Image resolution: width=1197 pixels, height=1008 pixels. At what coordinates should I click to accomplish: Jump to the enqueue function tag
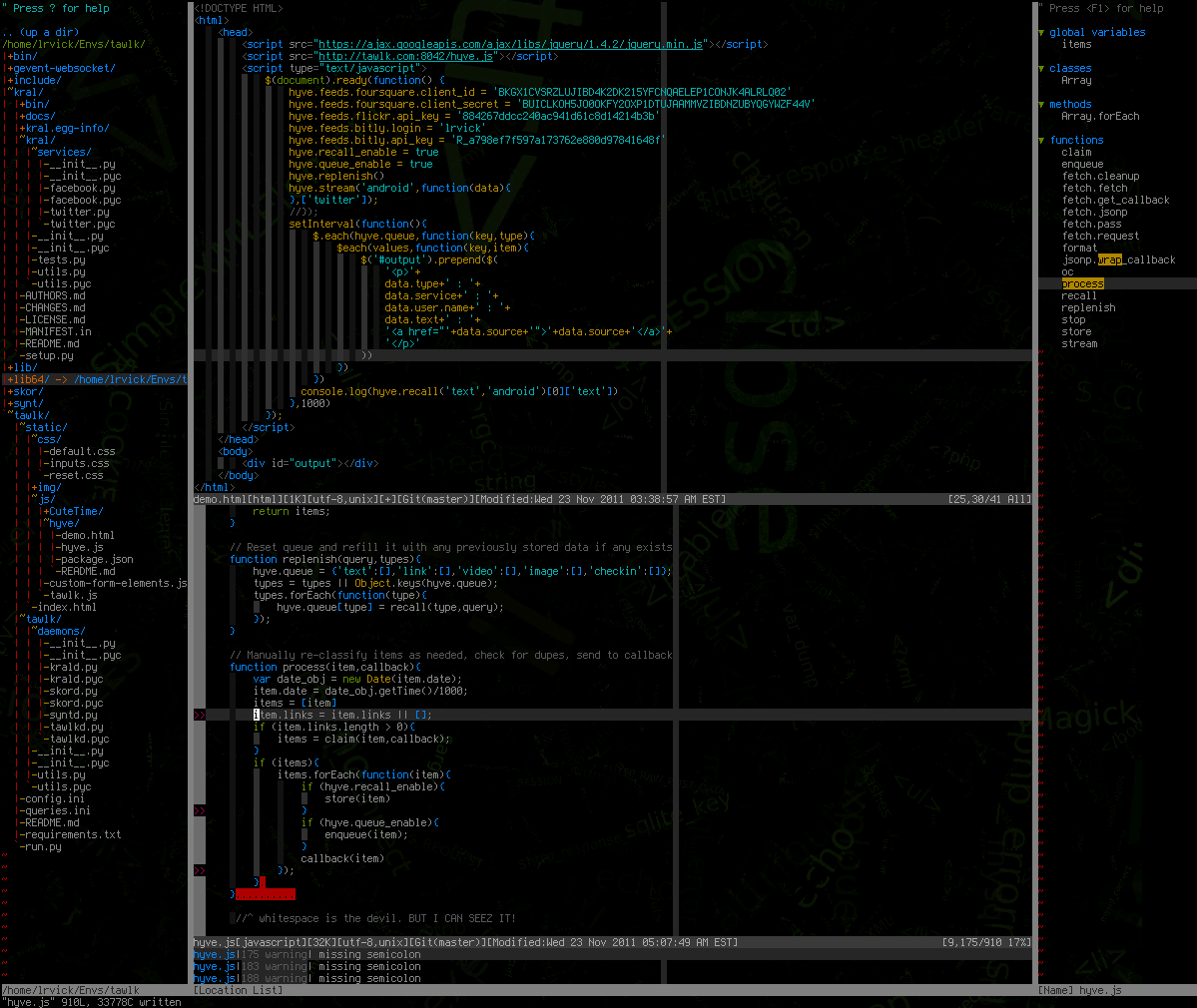tap(1082, 164)
